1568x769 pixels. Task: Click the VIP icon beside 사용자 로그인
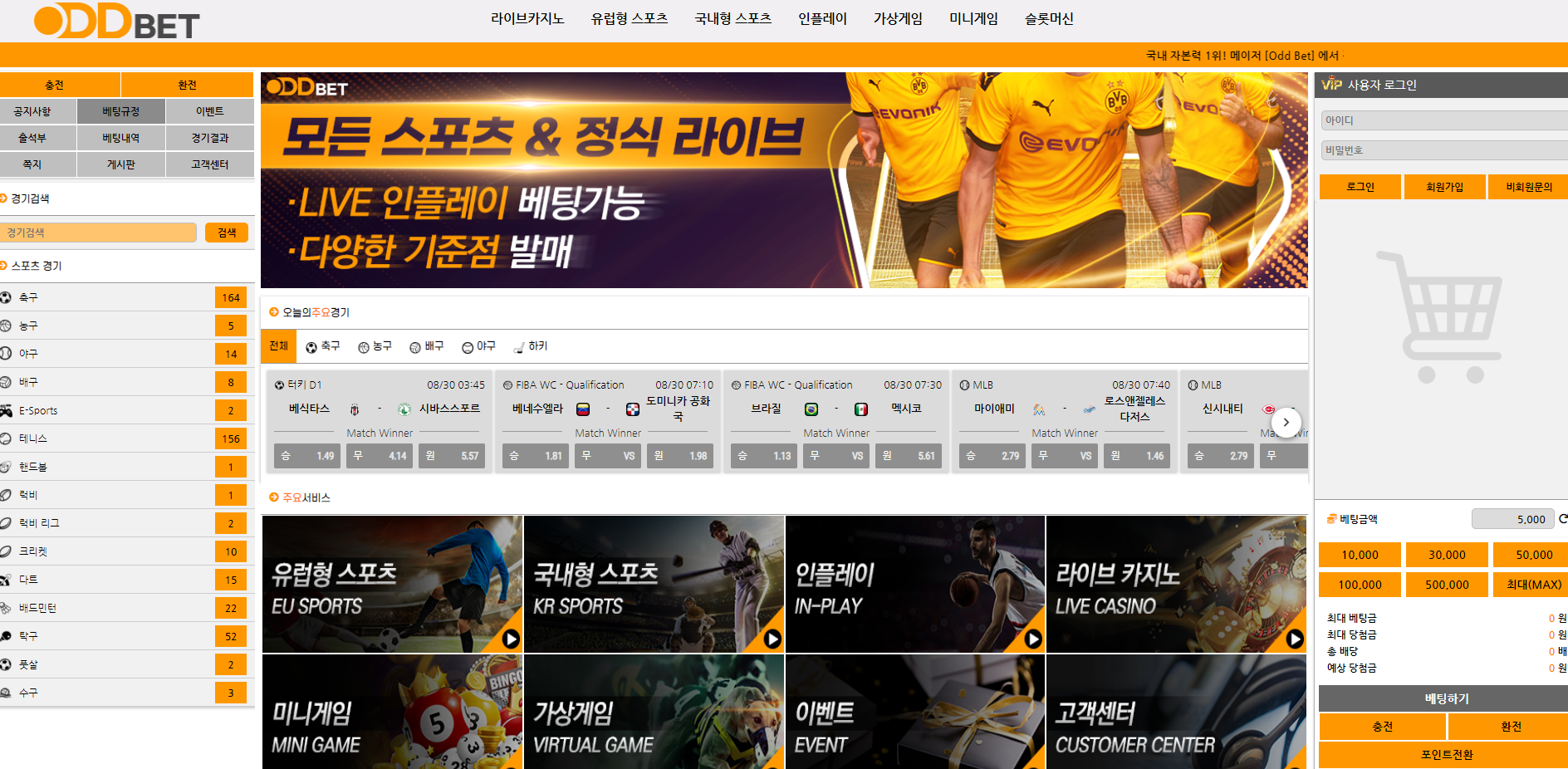pos(1331,85)
